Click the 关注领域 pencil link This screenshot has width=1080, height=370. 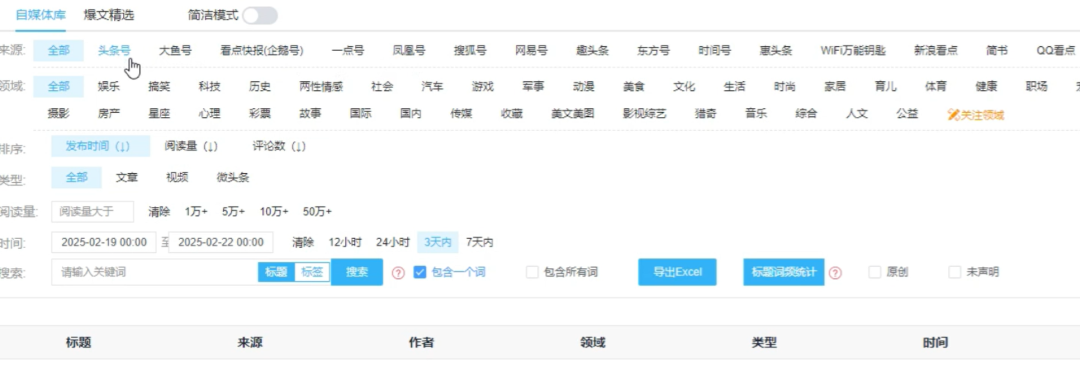point(975,115)
